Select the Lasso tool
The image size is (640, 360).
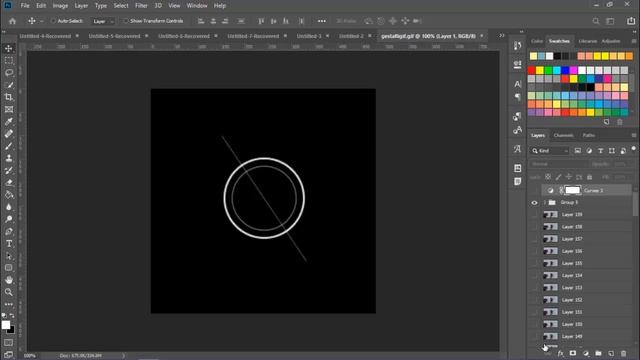click(x=9, y=73)
